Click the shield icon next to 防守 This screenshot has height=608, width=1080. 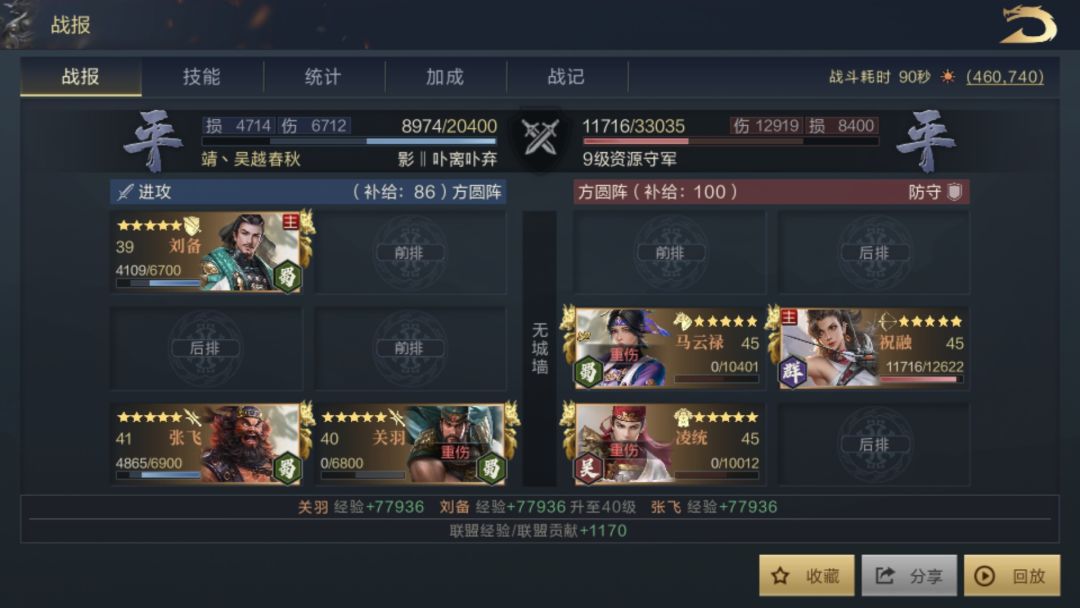(x=955, y=191)
